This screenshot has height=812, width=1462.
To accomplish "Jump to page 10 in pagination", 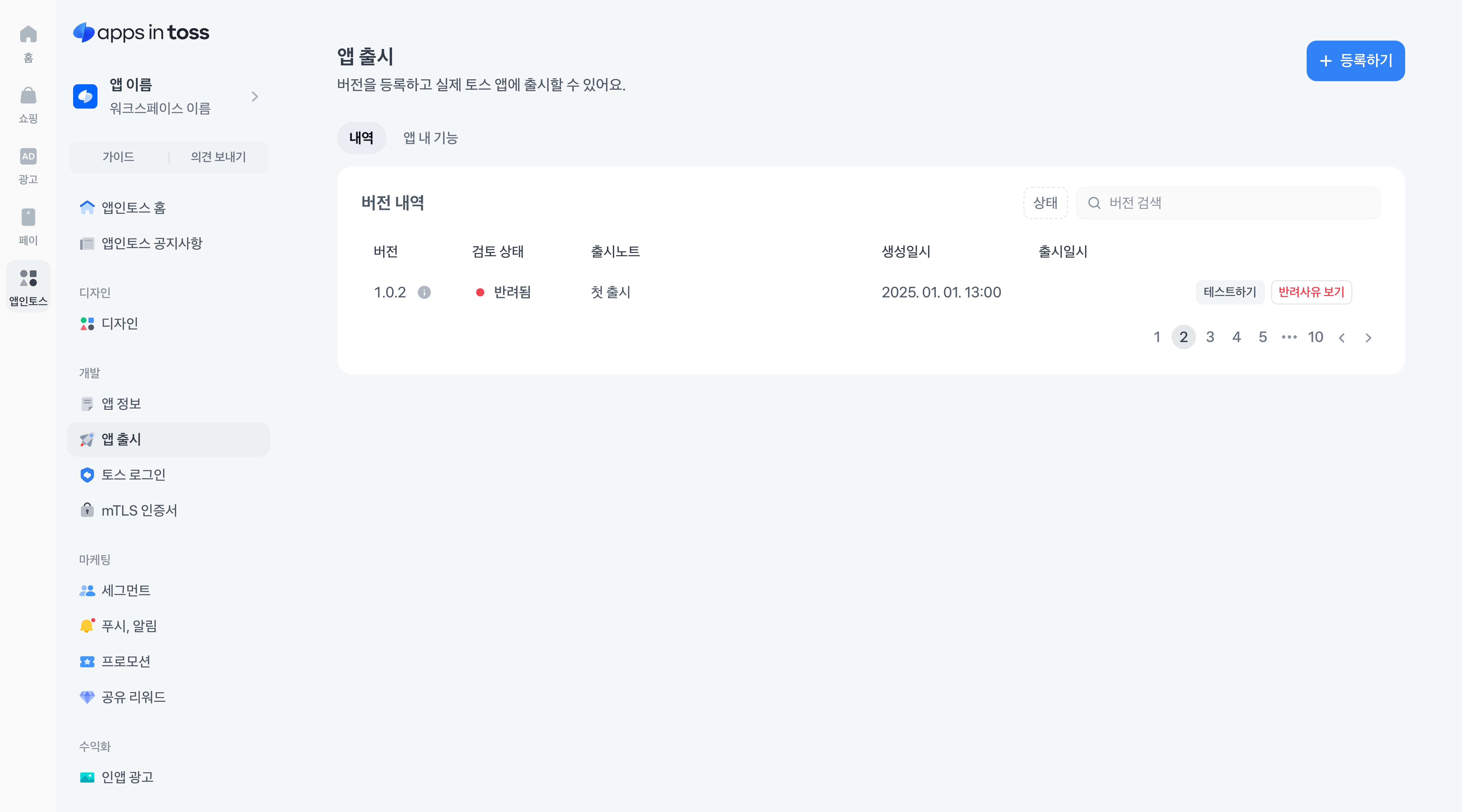I will pyautogui.click(x=1315, y=337).
